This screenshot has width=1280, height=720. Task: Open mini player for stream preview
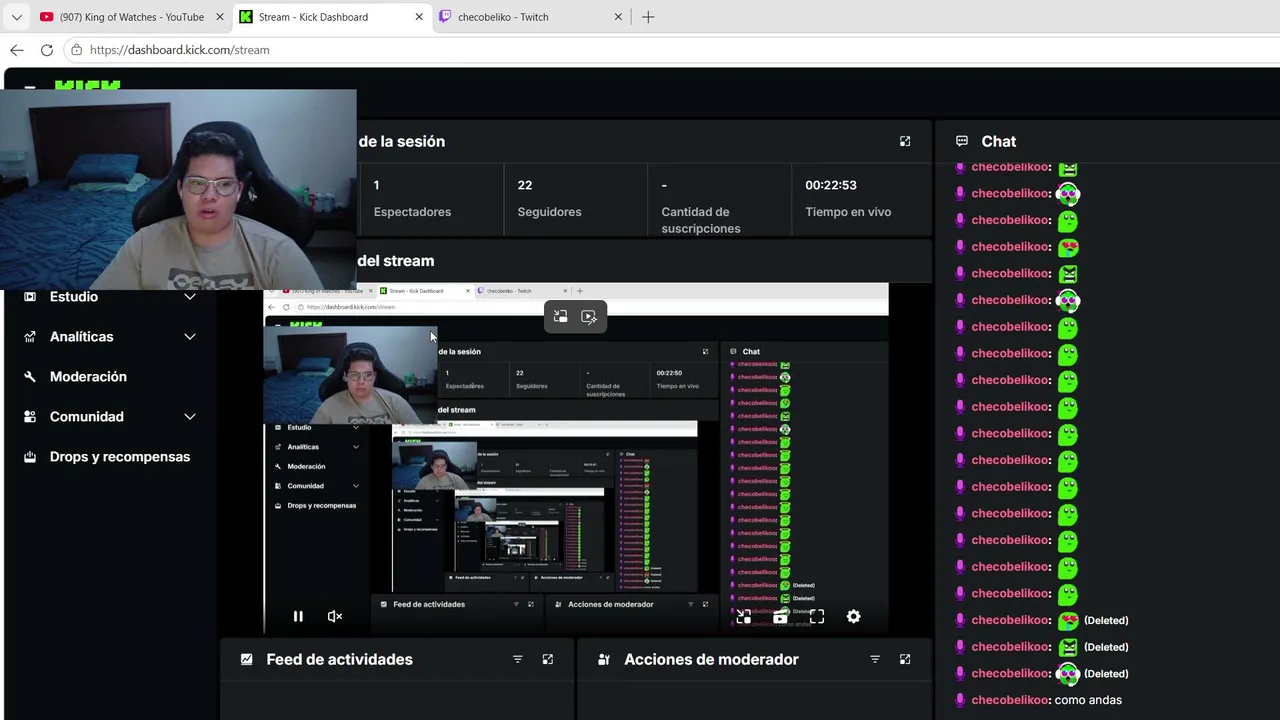744,616
